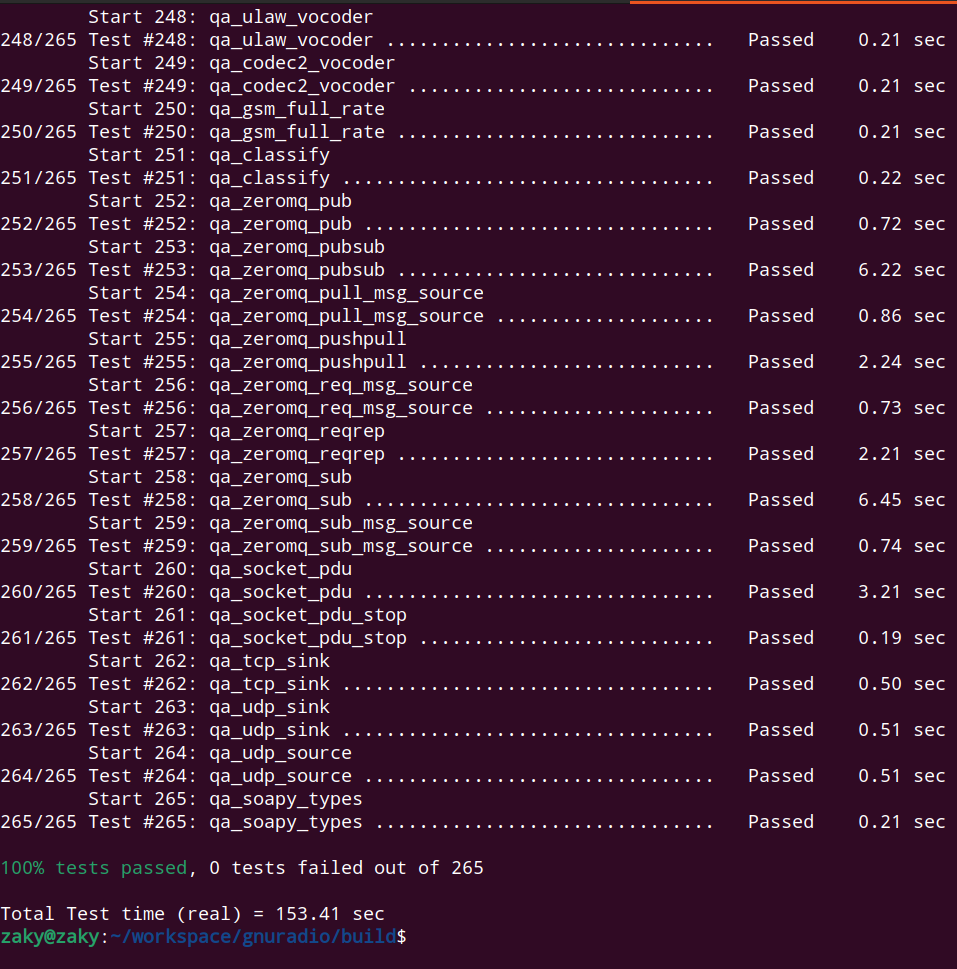The image size is (957, 969).
Task: Click 'Start 249: qa_codec2_vocoder' line
Action: (241, 63)
